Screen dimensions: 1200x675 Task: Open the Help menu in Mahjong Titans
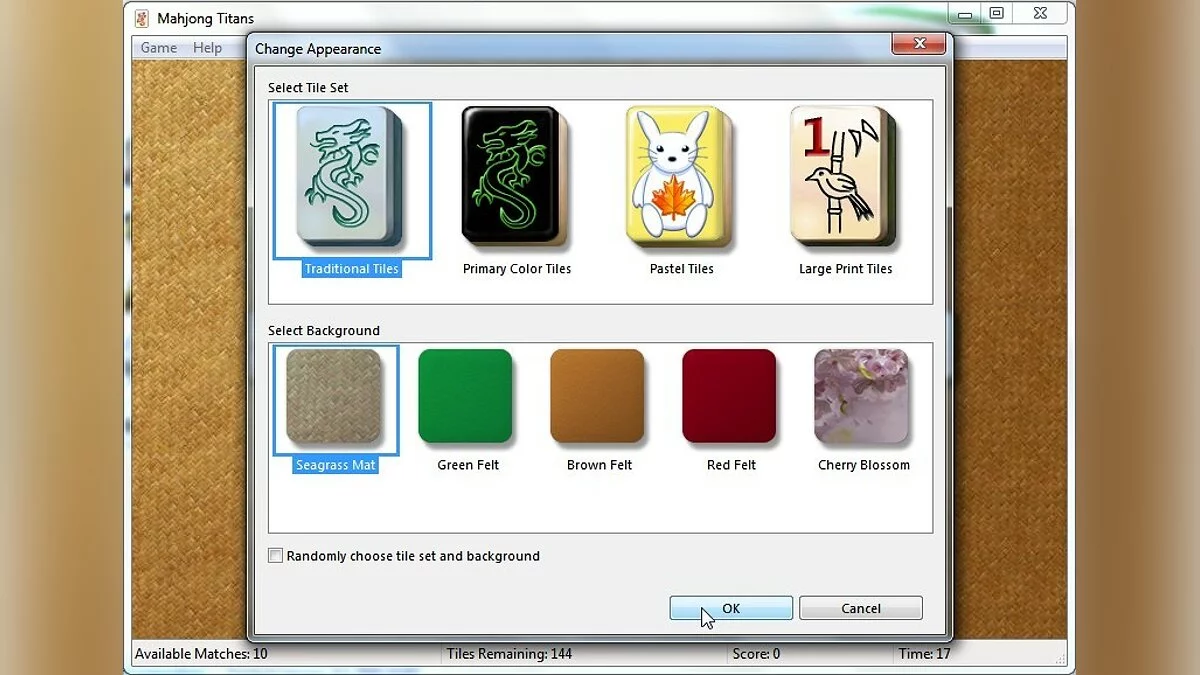tap(208, 48)
